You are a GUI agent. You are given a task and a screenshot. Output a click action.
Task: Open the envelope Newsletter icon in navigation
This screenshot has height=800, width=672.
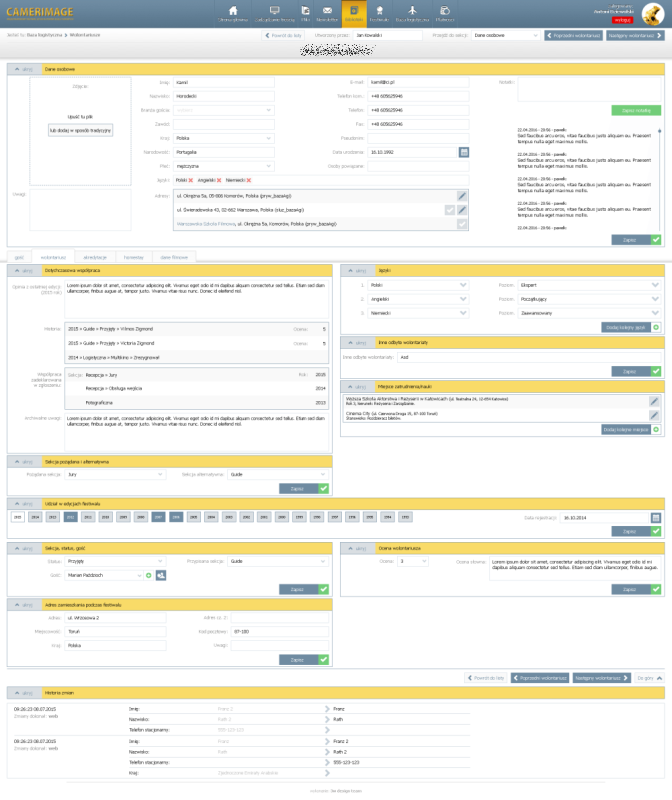tap(326, 11)
